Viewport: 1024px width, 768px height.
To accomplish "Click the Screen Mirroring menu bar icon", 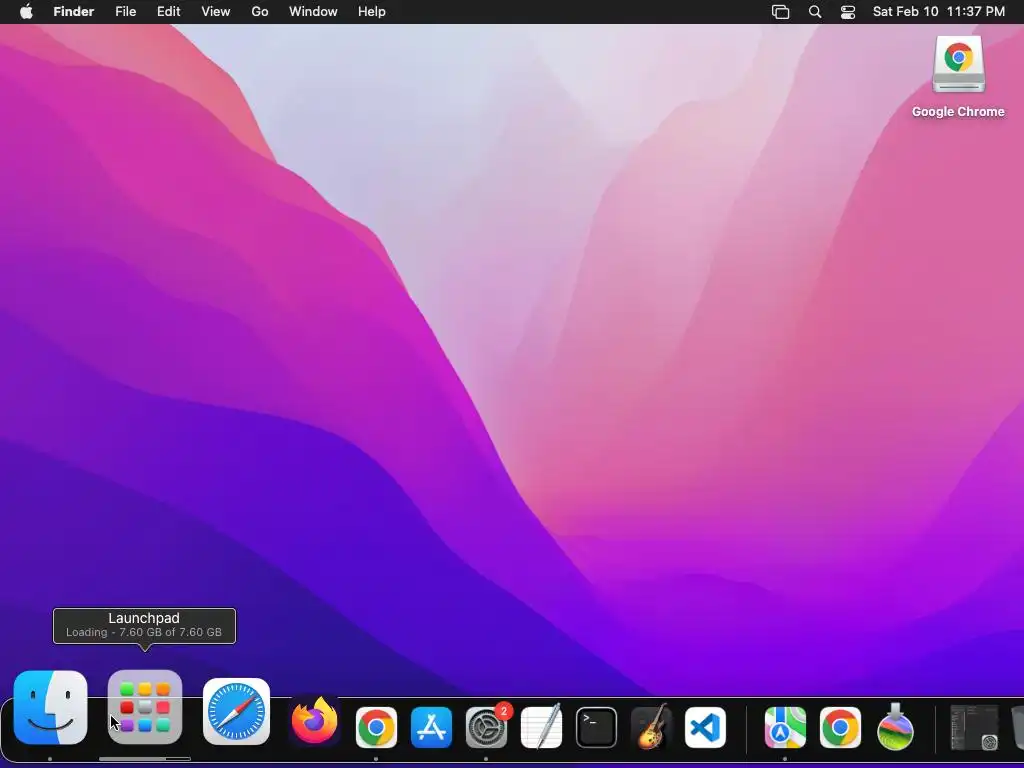I will [780, 12].
